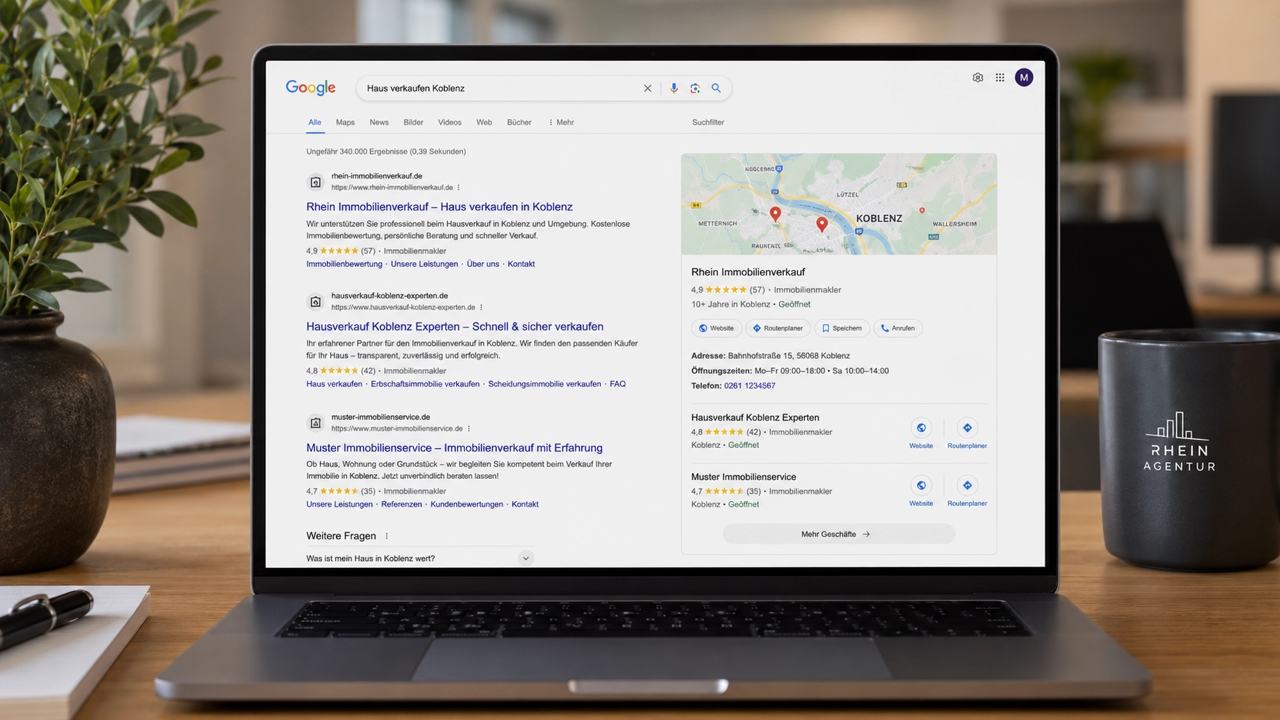Click the Website globe icon for Hausverkauf Koblenz Experten
Viewport: 1280px width, 720px height.
coord(921,428)
